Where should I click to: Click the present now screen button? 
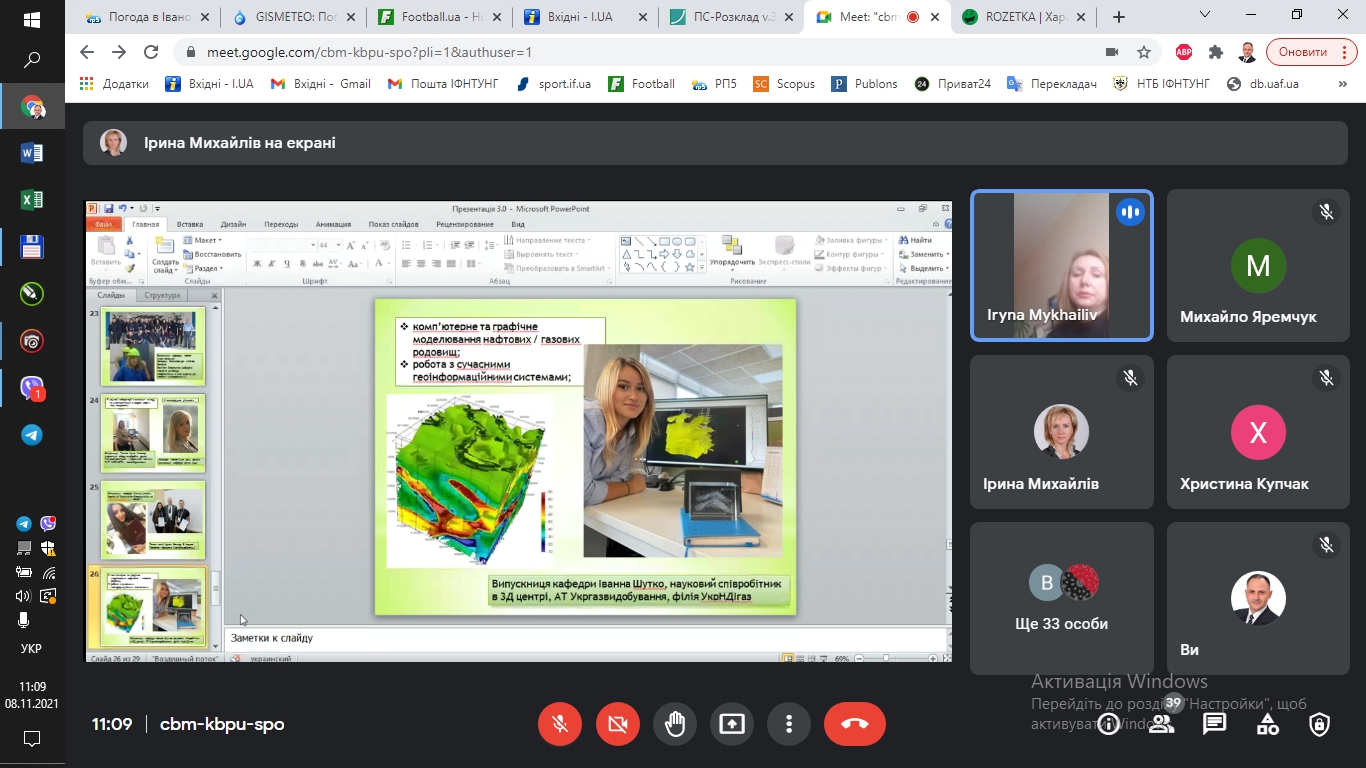tap(732, 724)
